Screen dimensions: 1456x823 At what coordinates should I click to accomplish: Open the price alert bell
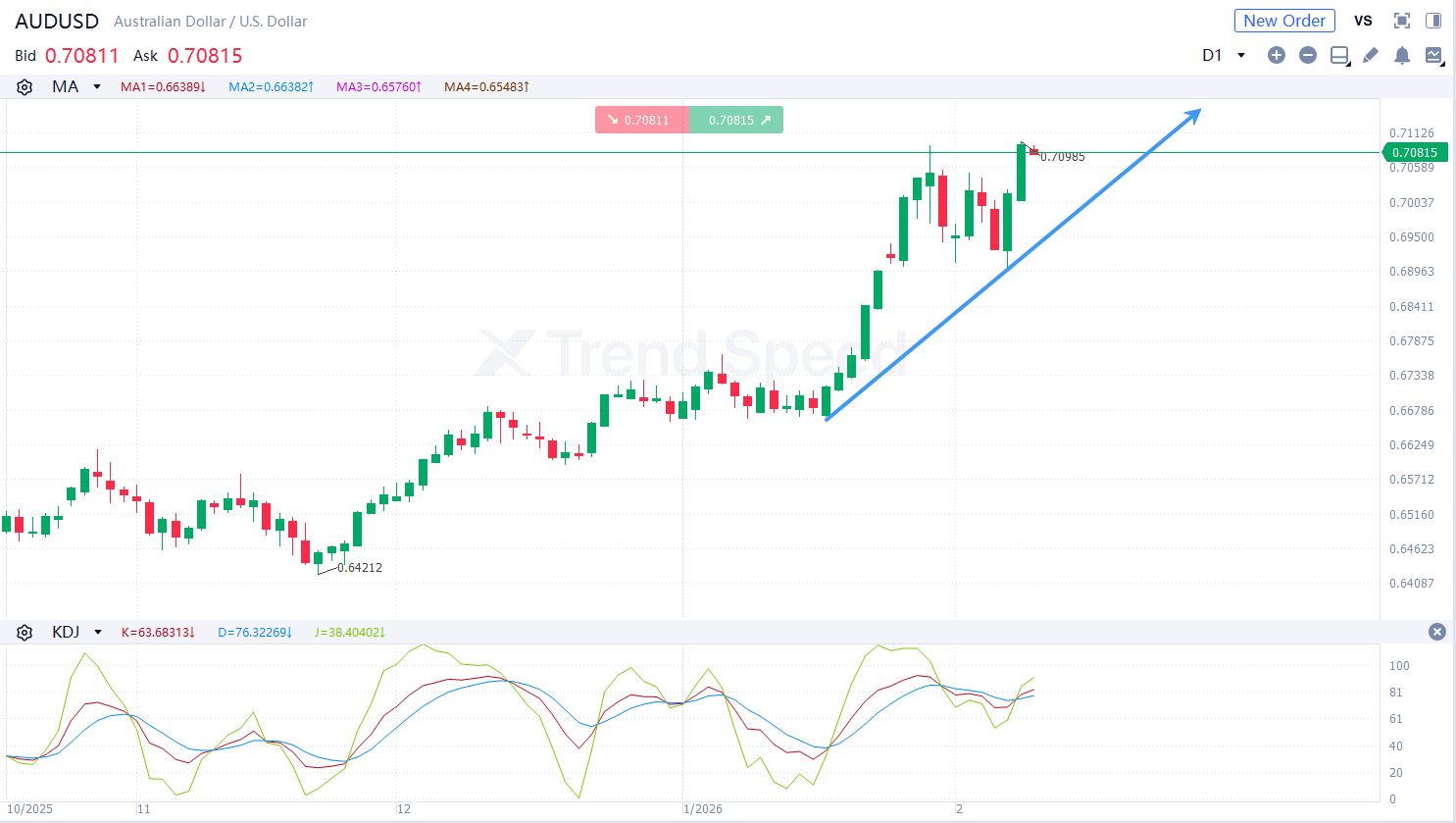coord(1402,55)
